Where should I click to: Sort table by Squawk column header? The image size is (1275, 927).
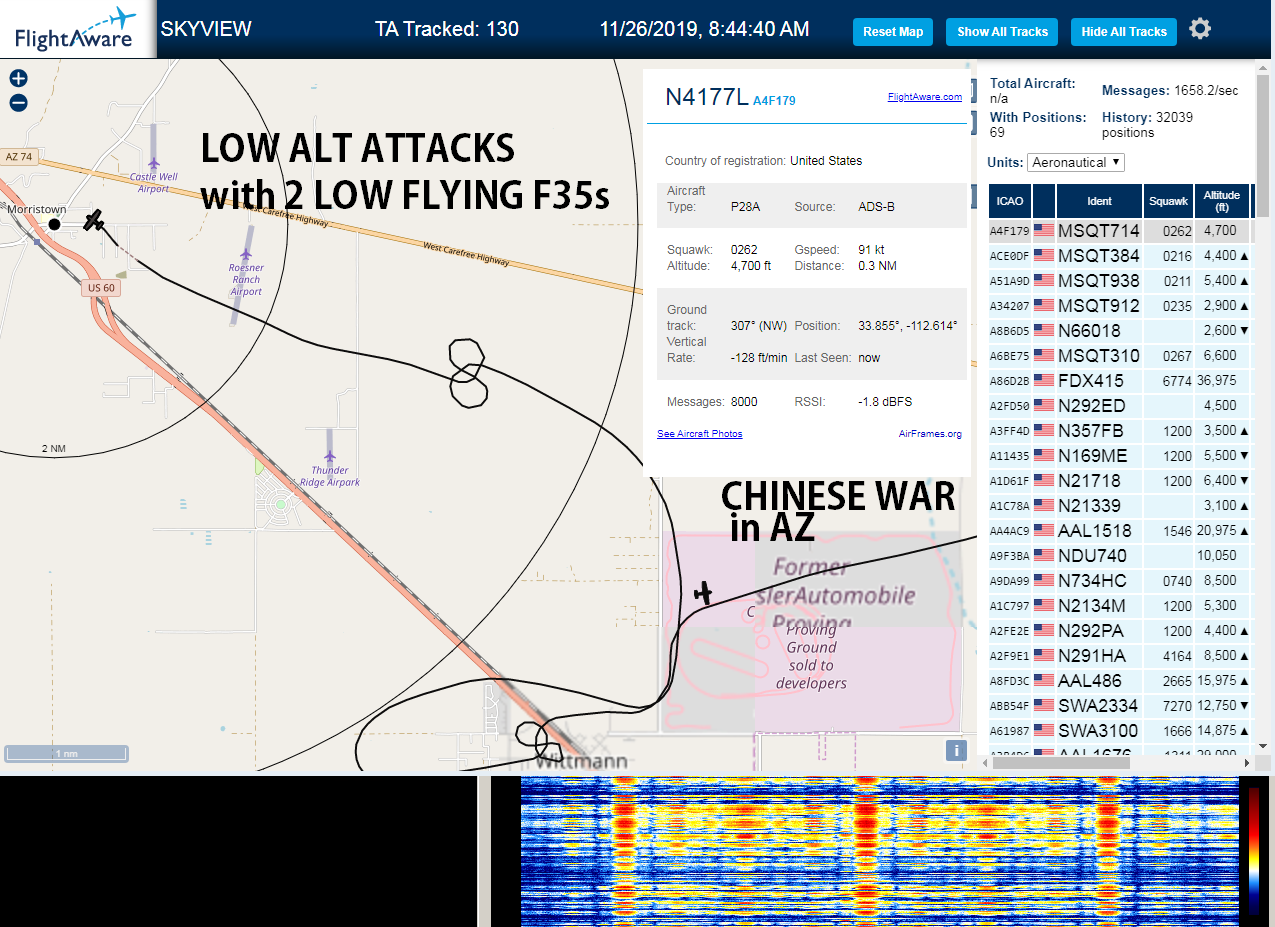(x=1168, y=201)
